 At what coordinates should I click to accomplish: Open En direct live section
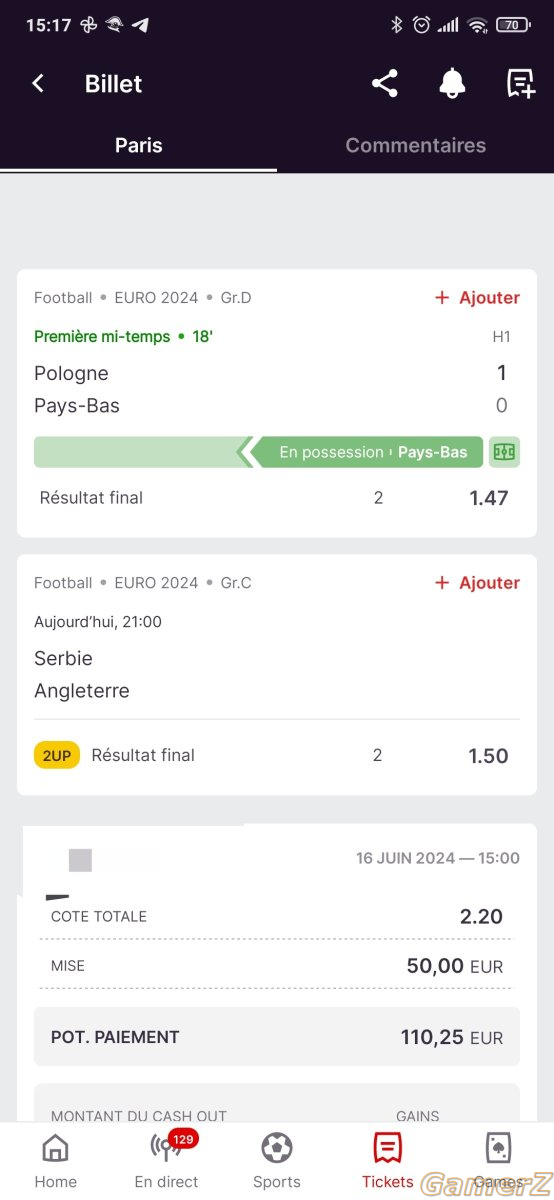coord(166,1161)
